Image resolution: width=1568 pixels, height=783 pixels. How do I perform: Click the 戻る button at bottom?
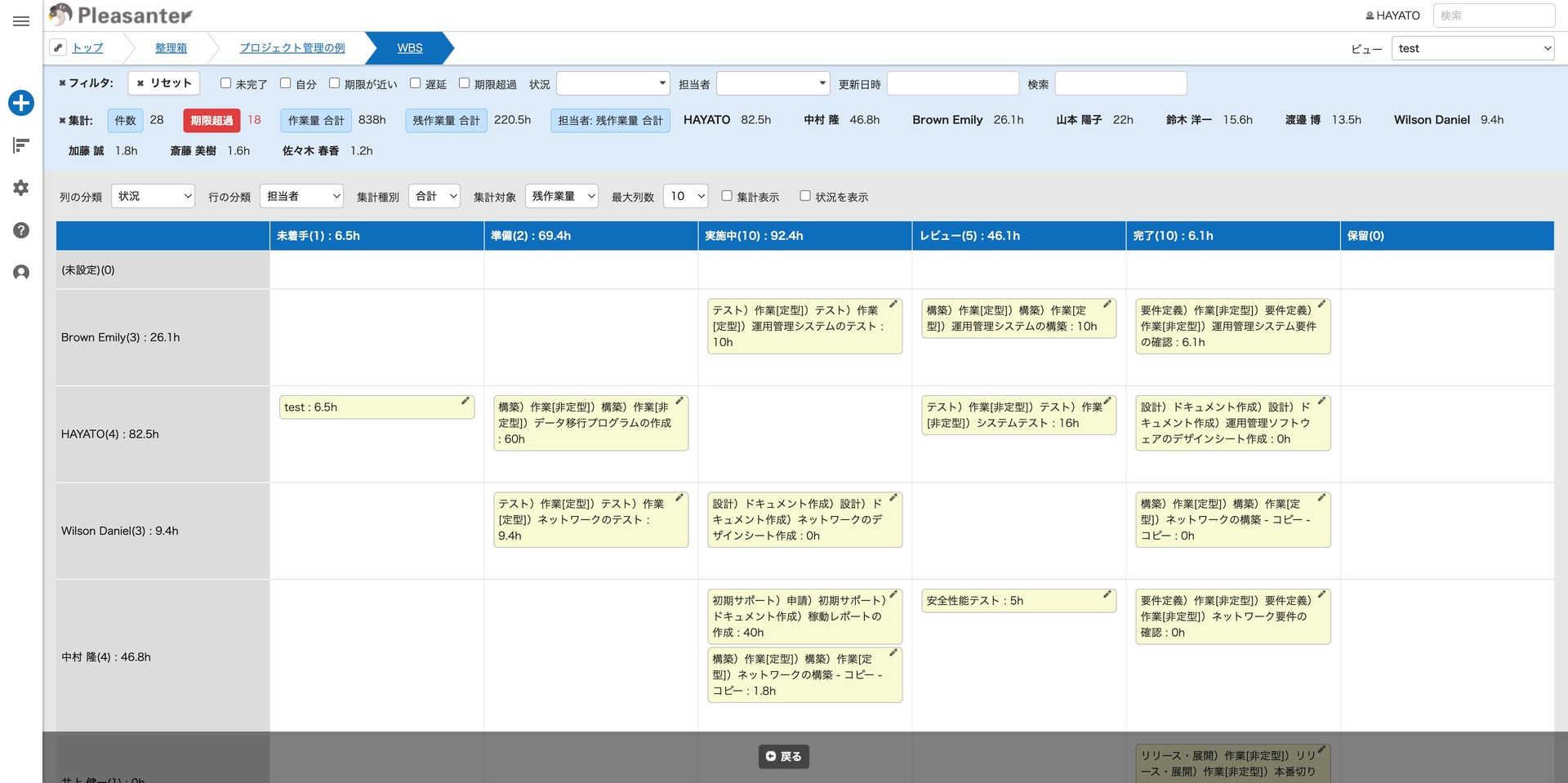[783, 756]
